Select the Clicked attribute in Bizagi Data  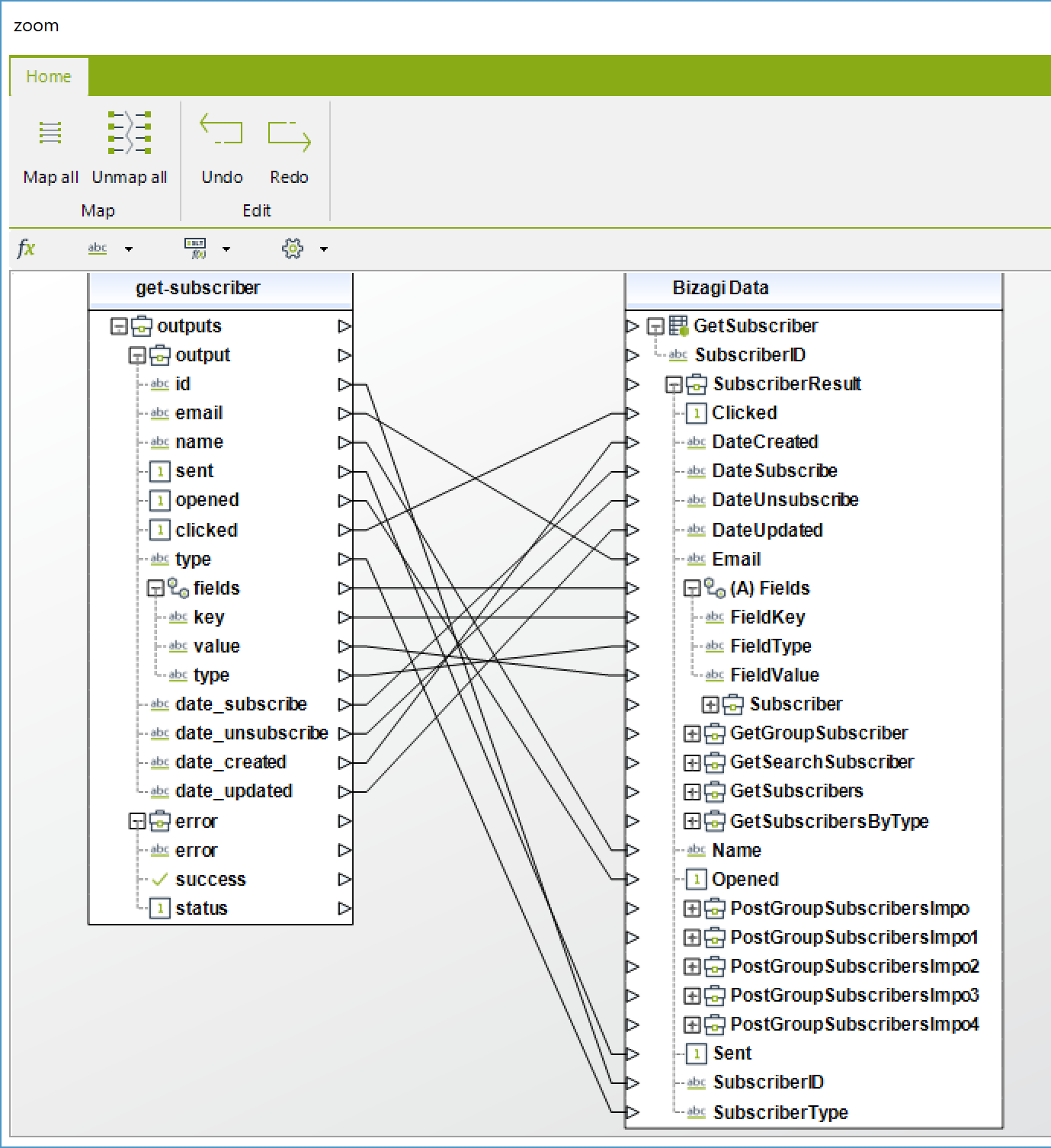(745, 413)
